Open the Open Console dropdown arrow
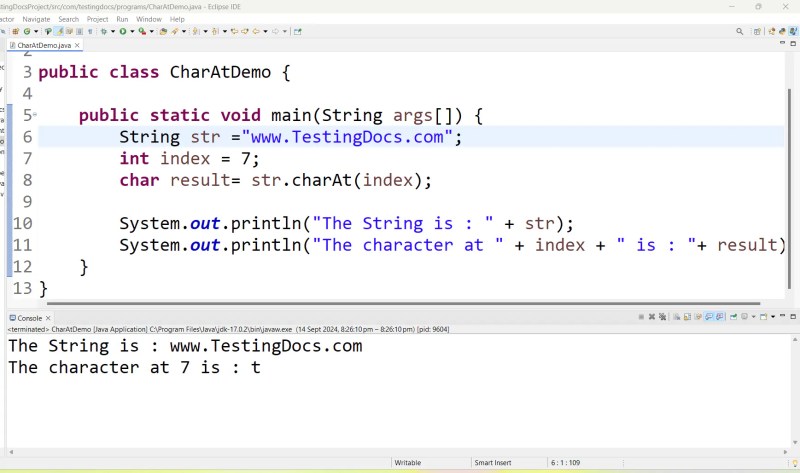Viewport: 800px width, 473px height. pos(773,317)
